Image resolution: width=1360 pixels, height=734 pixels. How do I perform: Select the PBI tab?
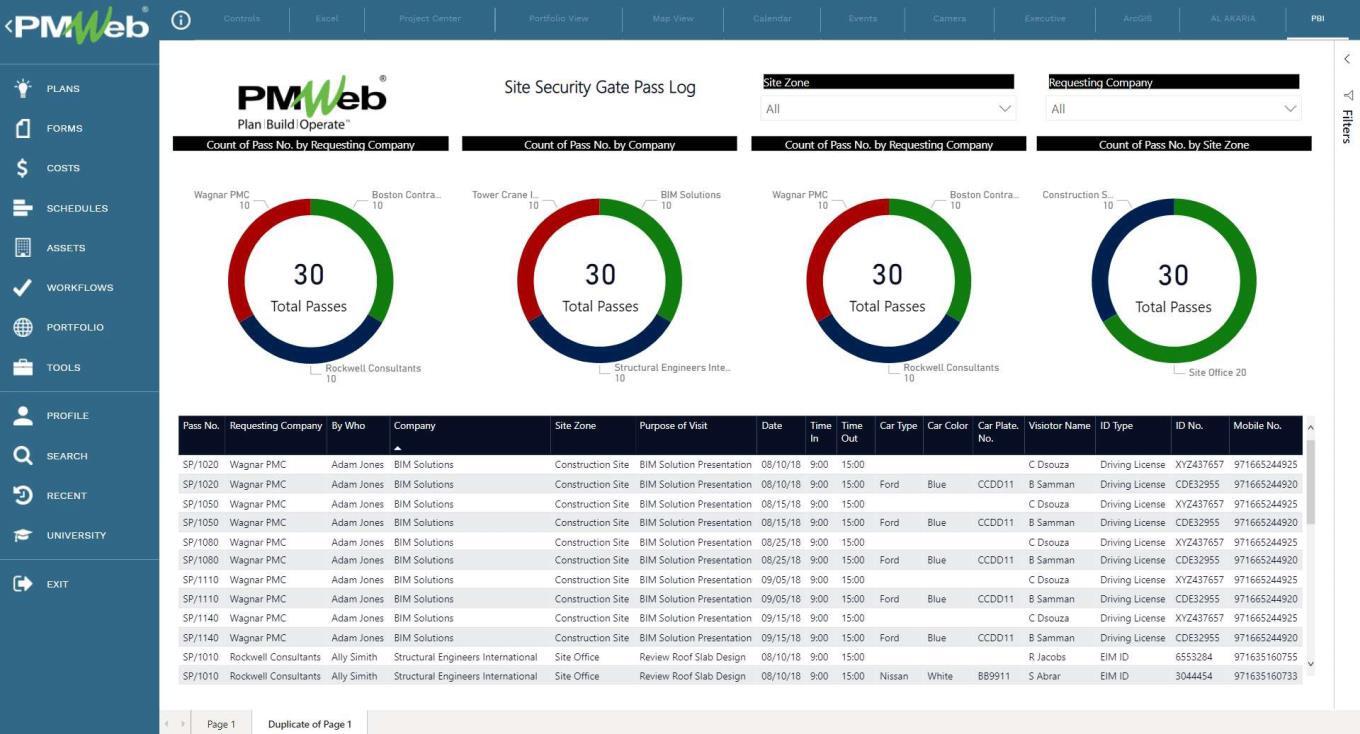[1318, 18]
